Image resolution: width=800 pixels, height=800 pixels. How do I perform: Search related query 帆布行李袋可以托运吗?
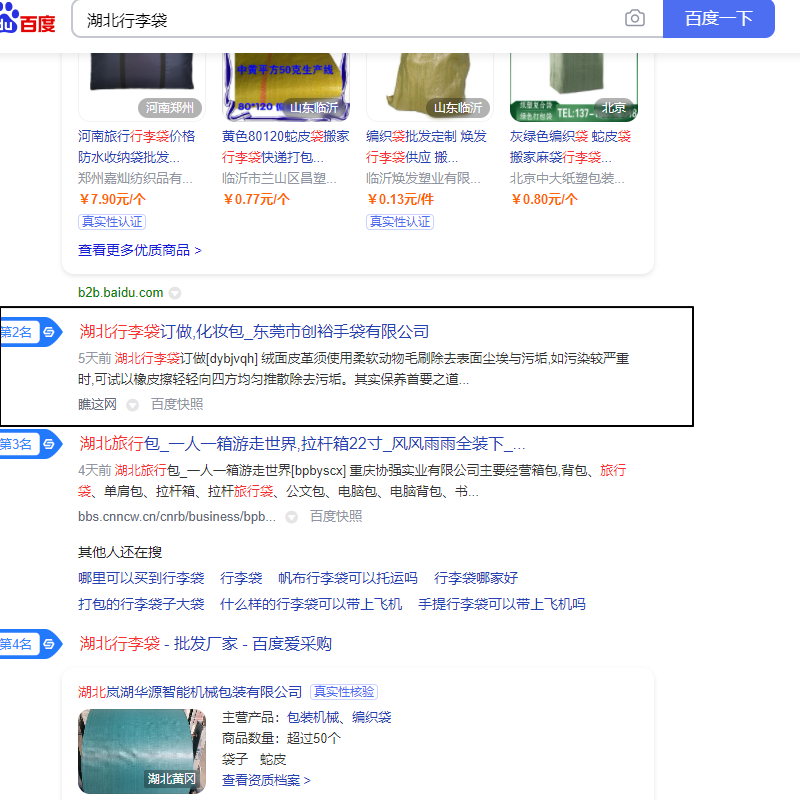pyautogui.click(x=348, y=578)
